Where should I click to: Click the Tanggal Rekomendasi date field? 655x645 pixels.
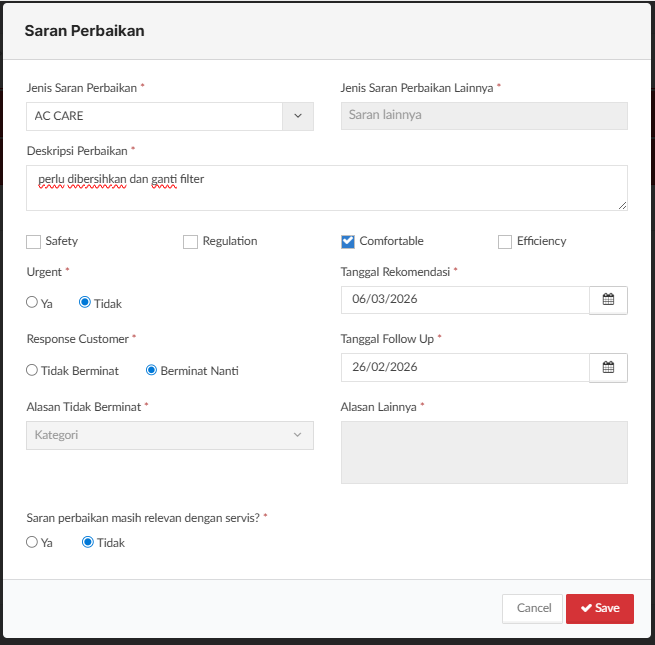tap(464, 300)
